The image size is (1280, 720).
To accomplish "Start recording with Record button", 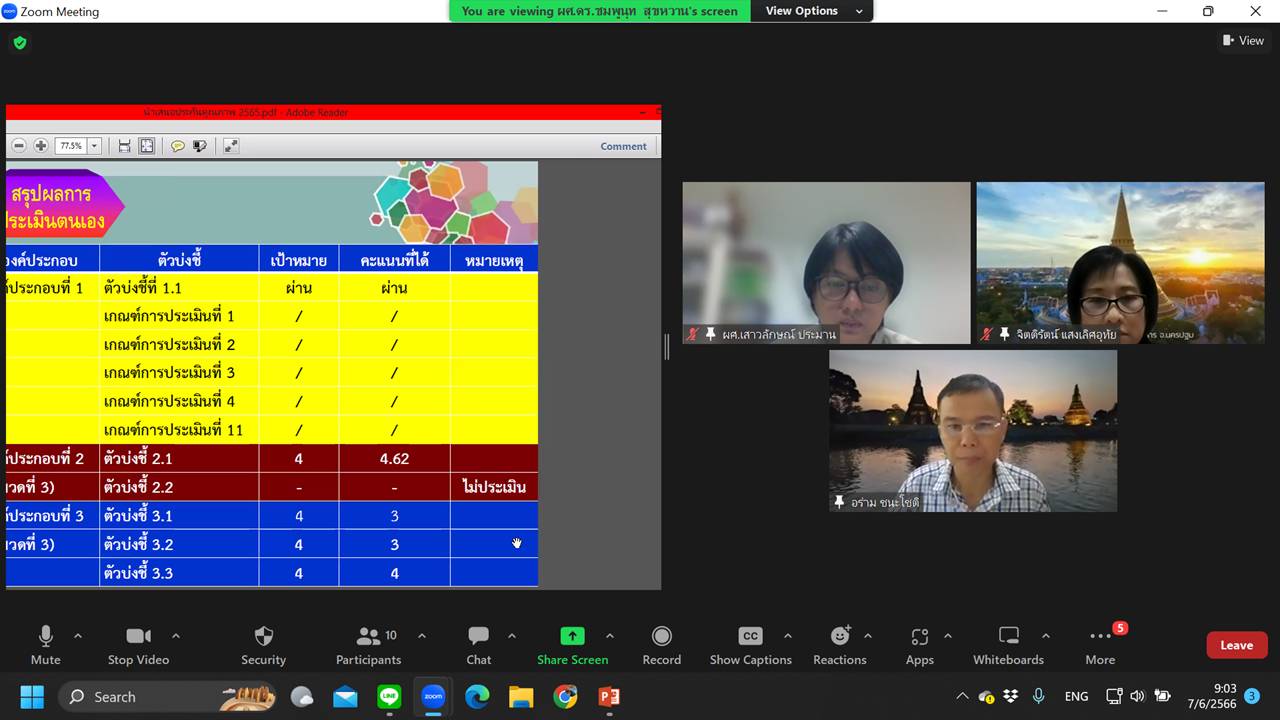I will coord(662,645).
